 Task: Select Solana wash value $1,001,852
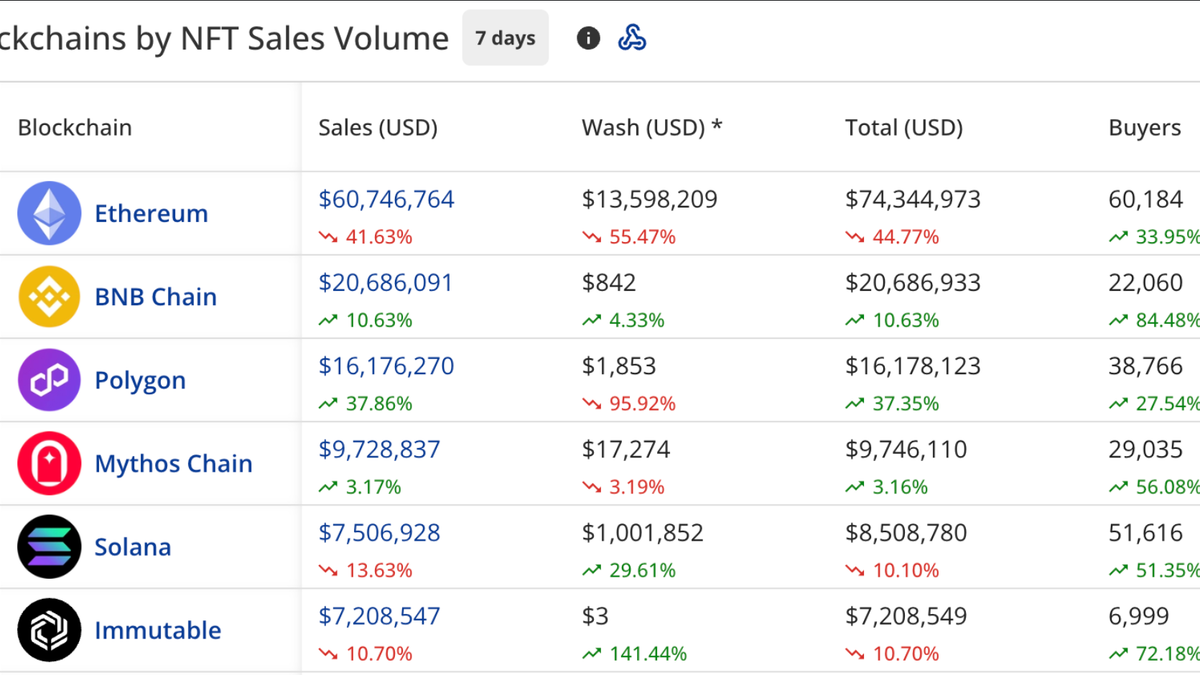(643, 533)
